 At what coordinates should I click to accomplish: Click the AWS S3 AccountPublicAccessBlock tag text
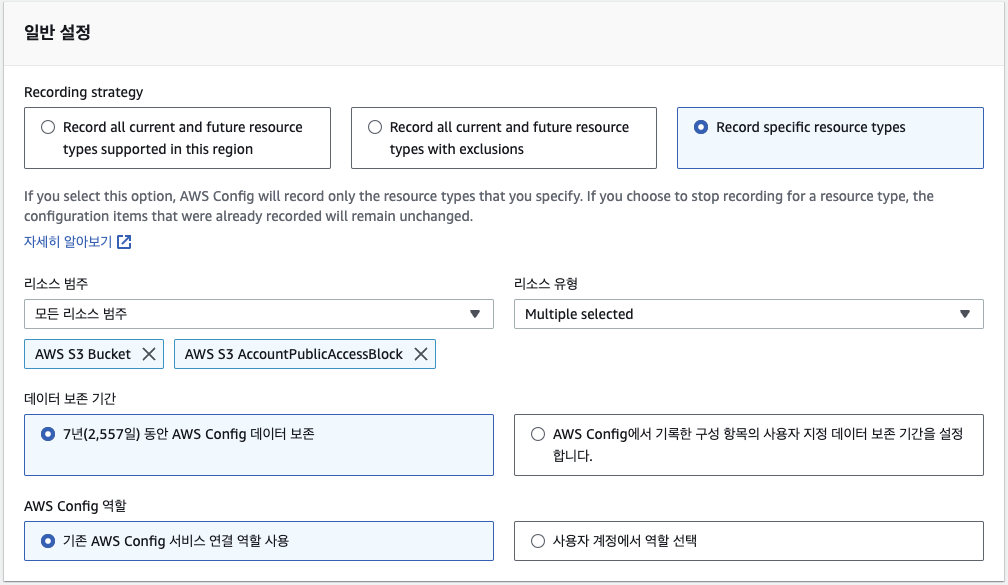click(294, 354)
